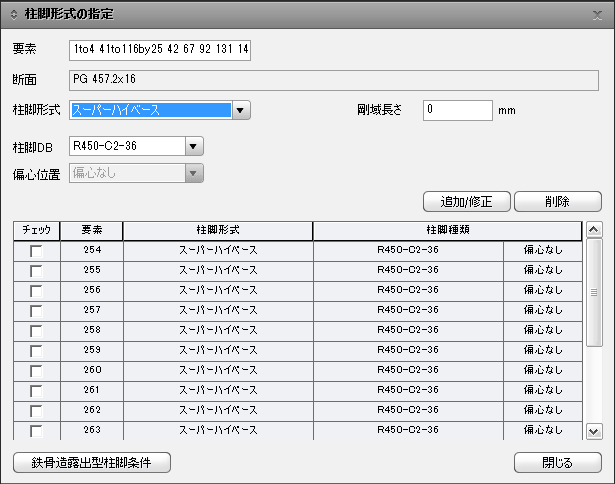The image size is (615, 484).
Task: Click the 断面 field PG 457.2x16
Action: point(334,80)
